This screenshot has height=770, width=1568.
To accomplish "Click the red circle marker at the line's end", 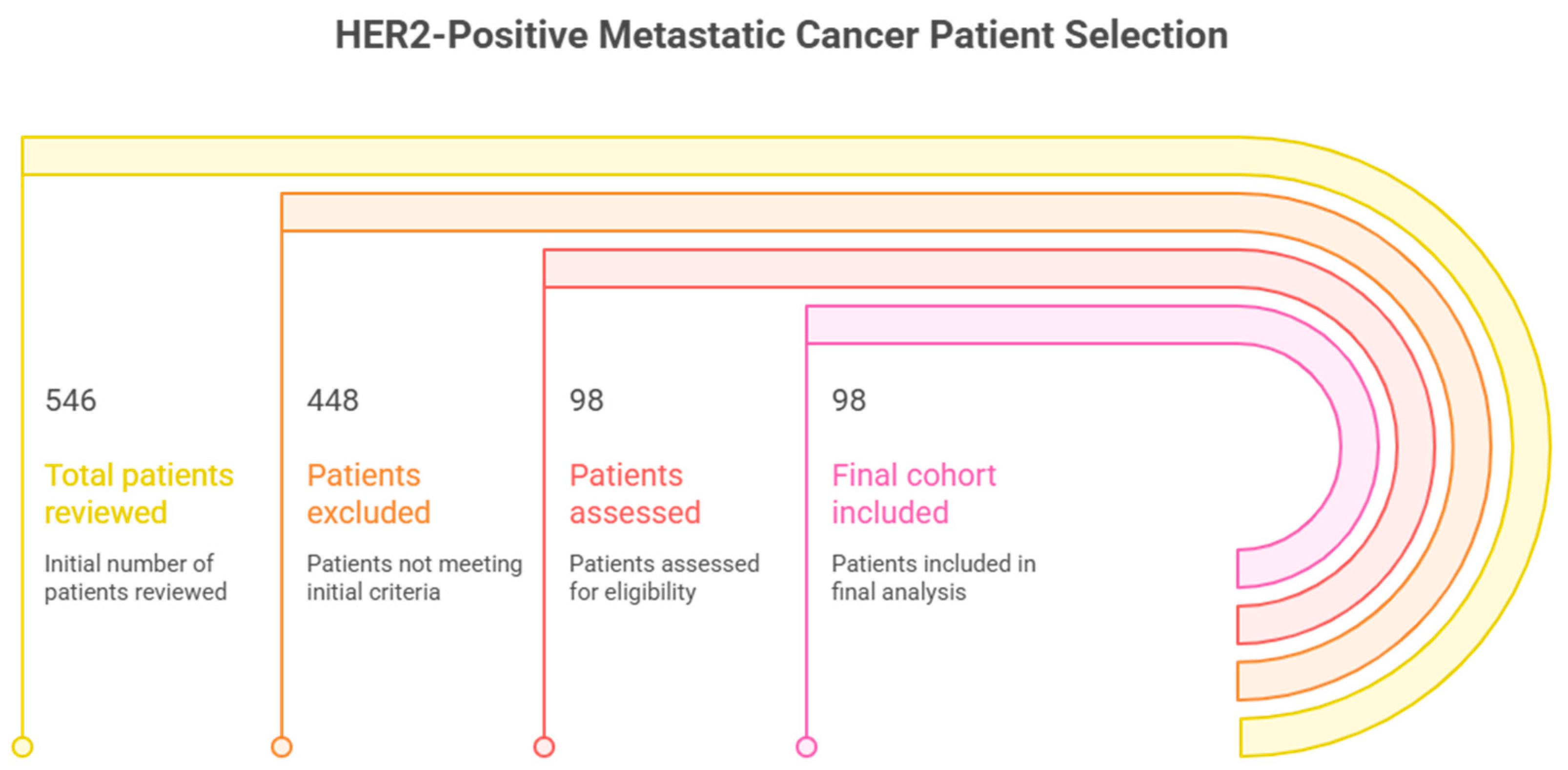I will [544, 746].
